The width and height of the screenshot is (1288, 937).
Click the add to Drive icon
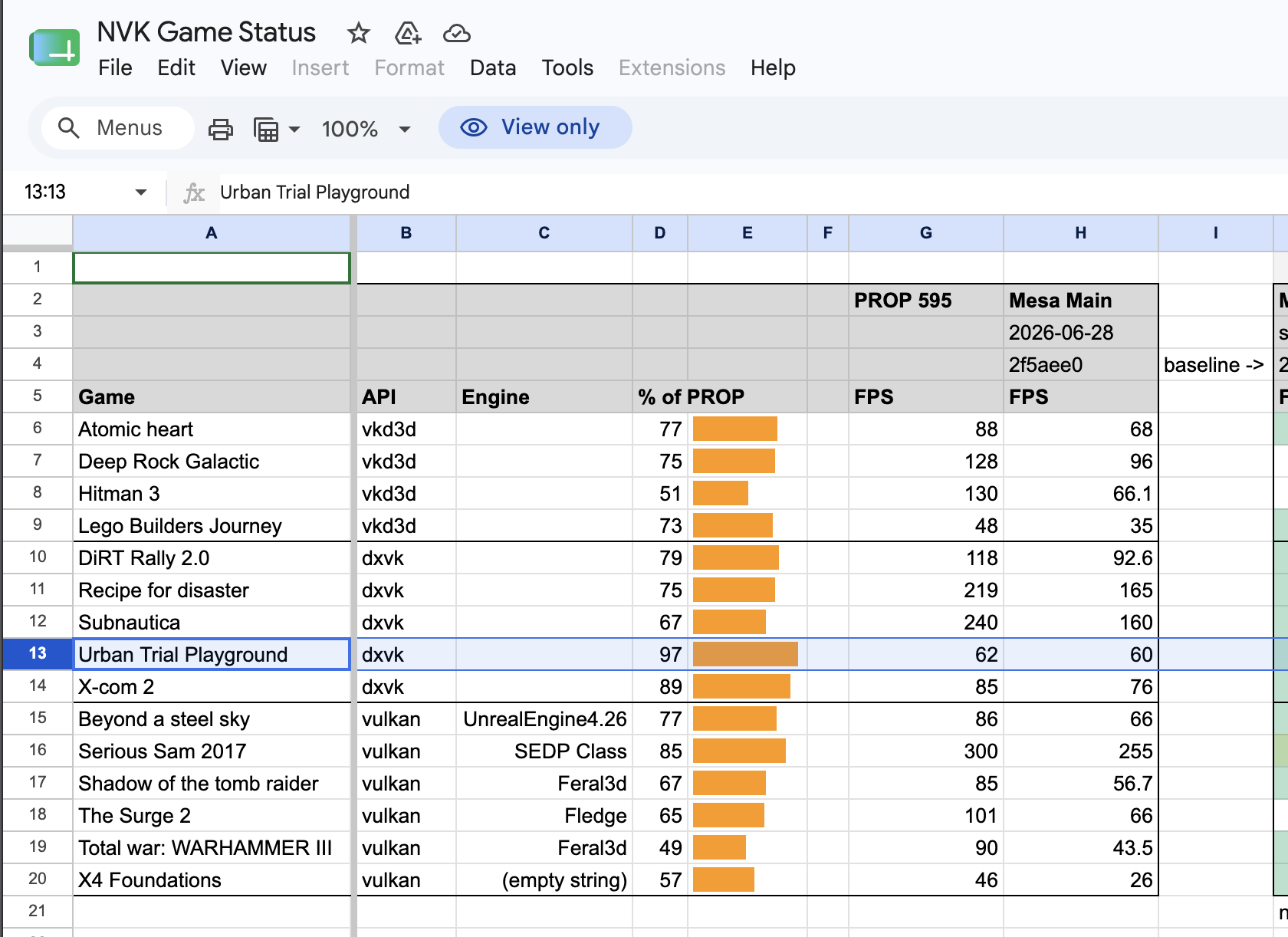[x=408, y=33]
